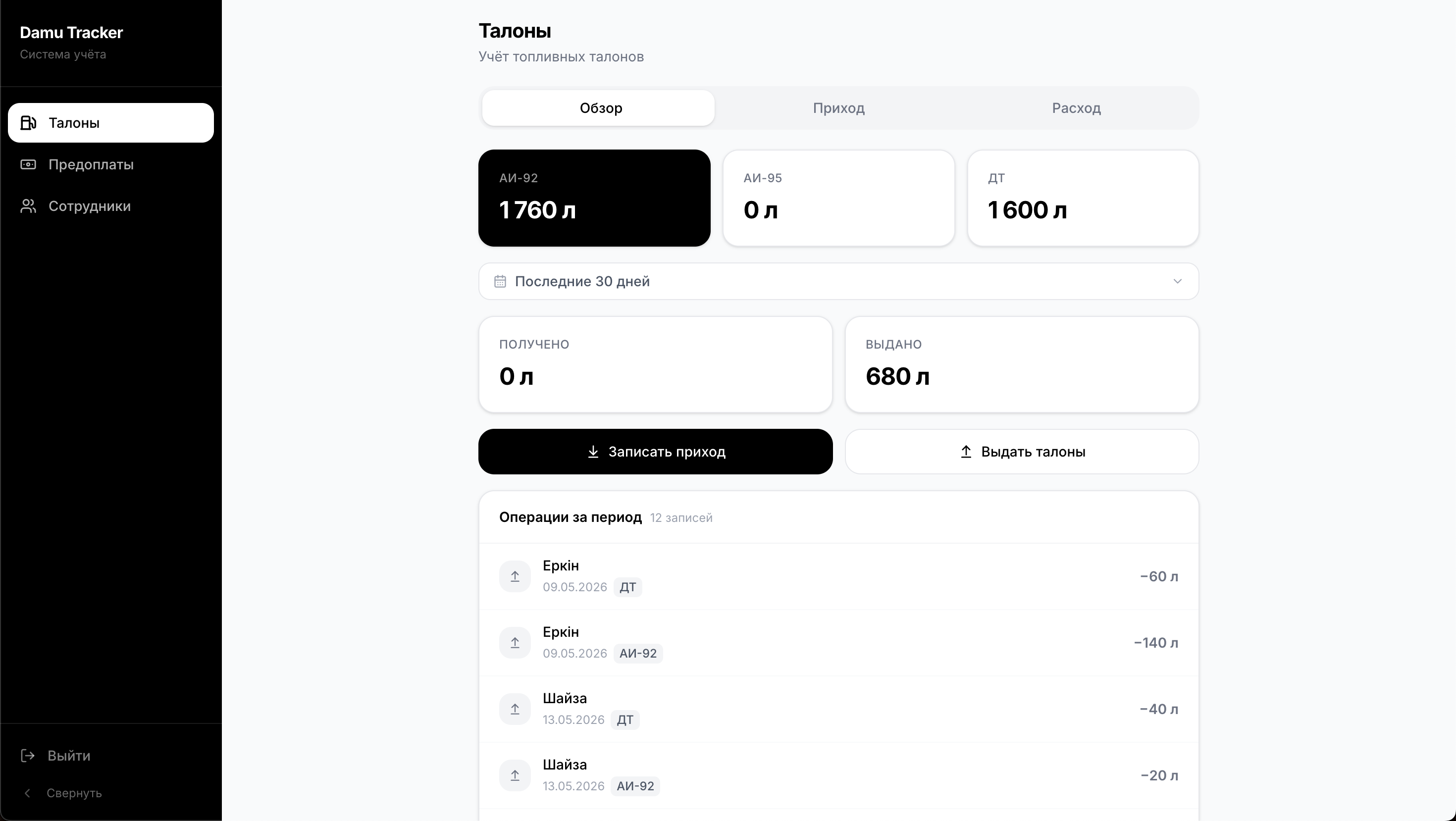1456x821 pixels.
Task: Click the banknote icon beside Предоплаты
Action: (x=28, y=164)
